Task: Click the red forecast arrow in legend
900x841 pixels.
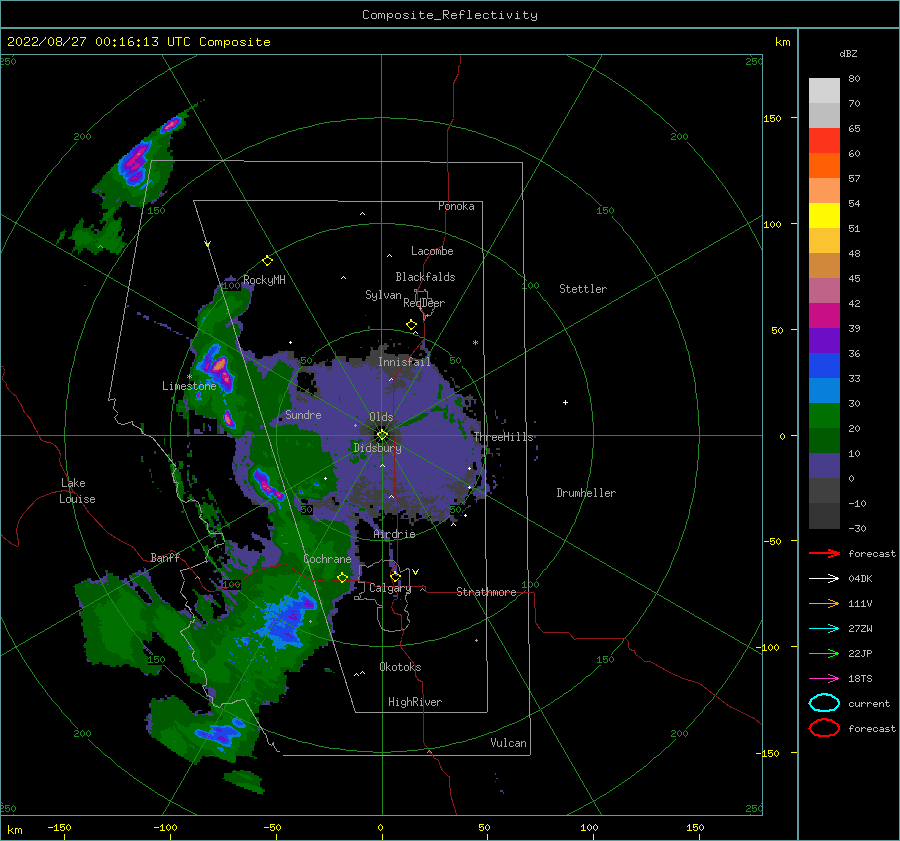Action: 824,553
